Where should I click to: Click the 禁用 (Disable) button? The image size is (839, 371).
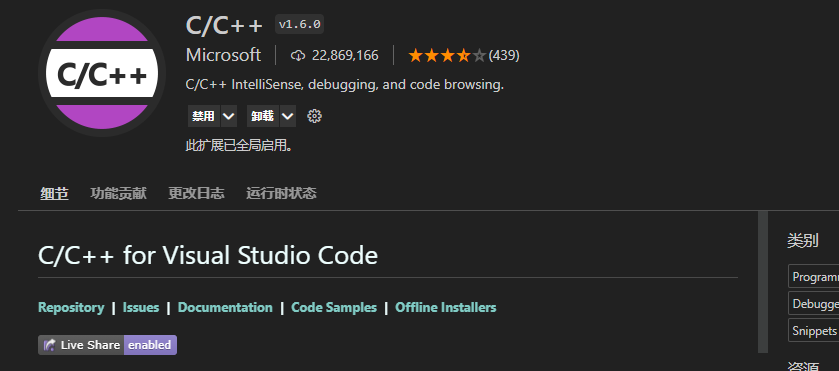203,116
